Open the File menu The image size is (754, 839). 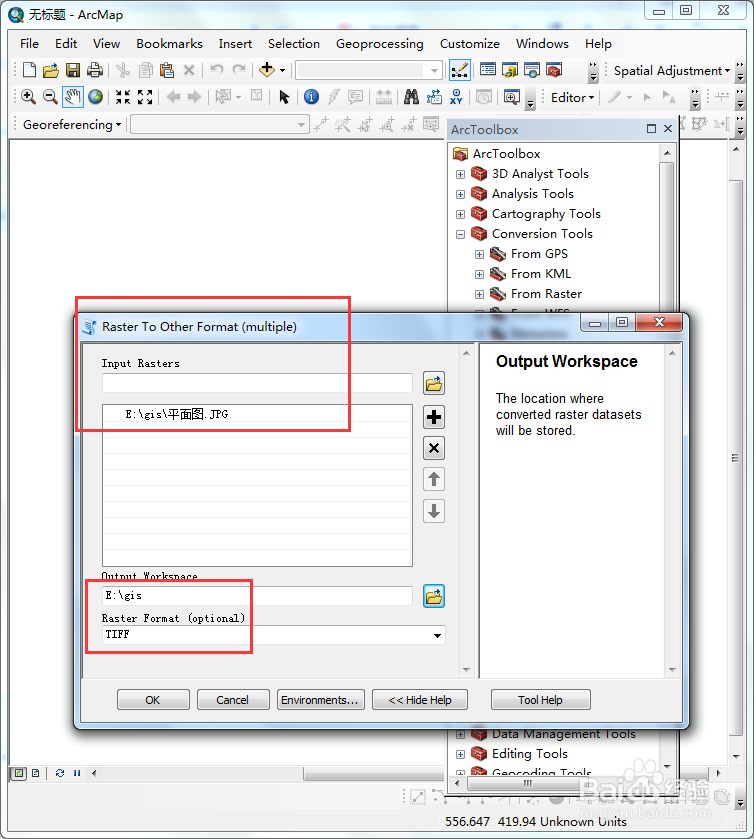click(29, 44)
